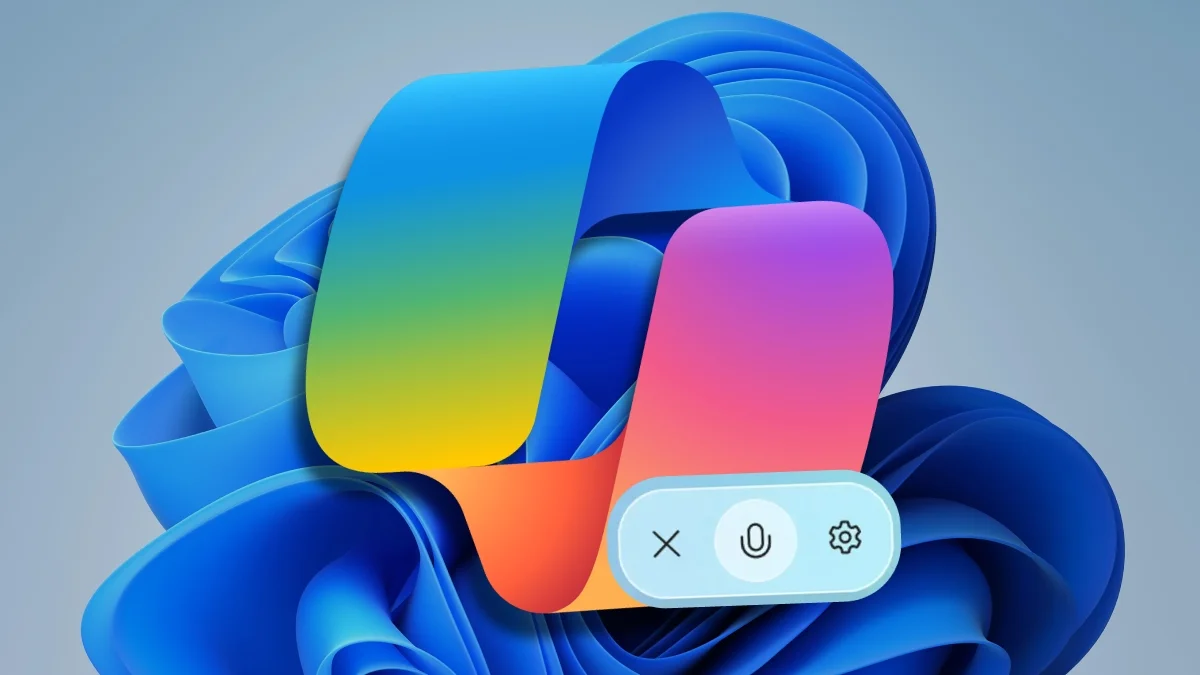Mute the microphone in the floating pill
Image resolution: width=1200 pixels, height=675 pixels.
click(756, 541)
